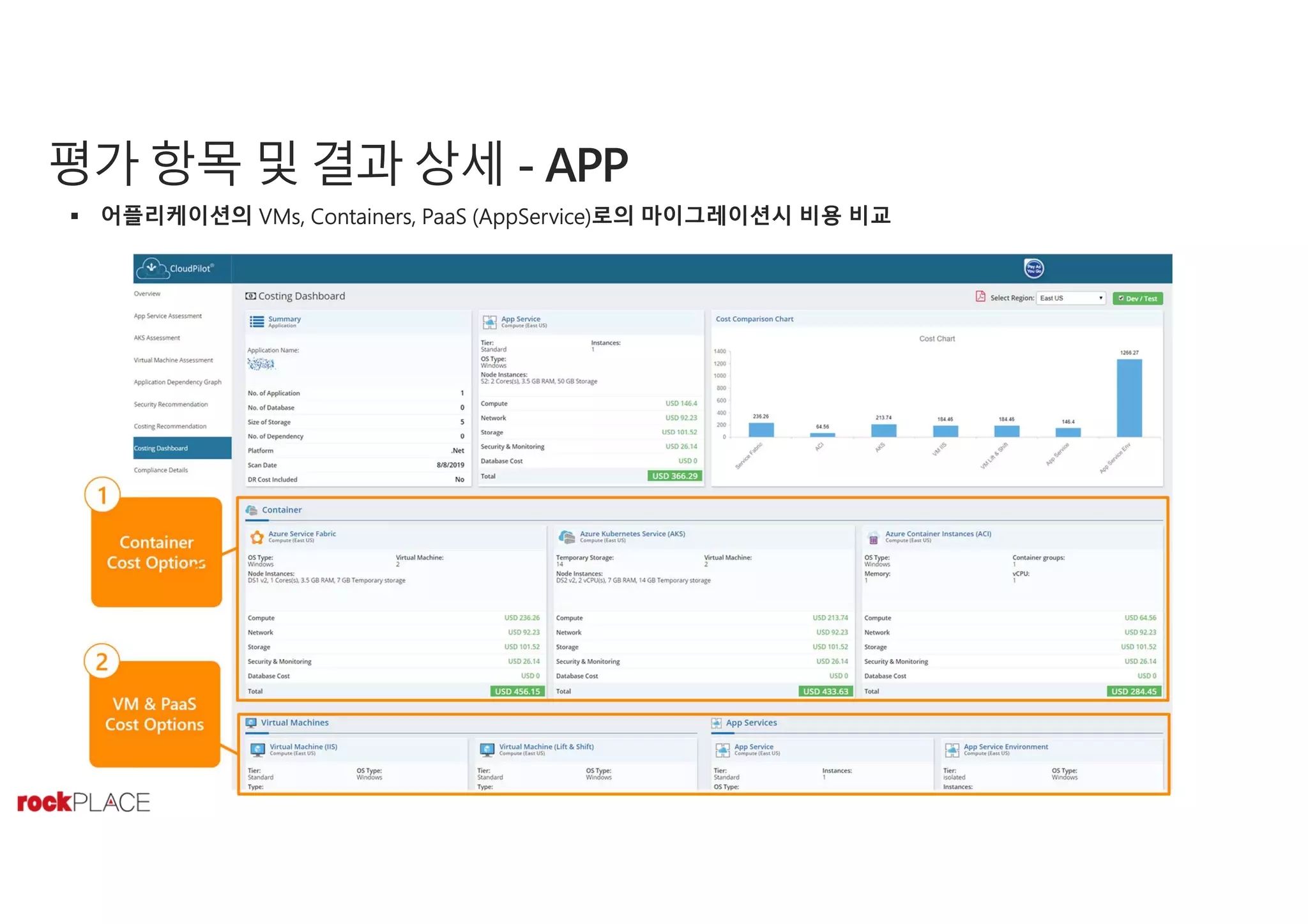
Task: Open the Pay As You Go badge icon
Action: point(1033,269)
